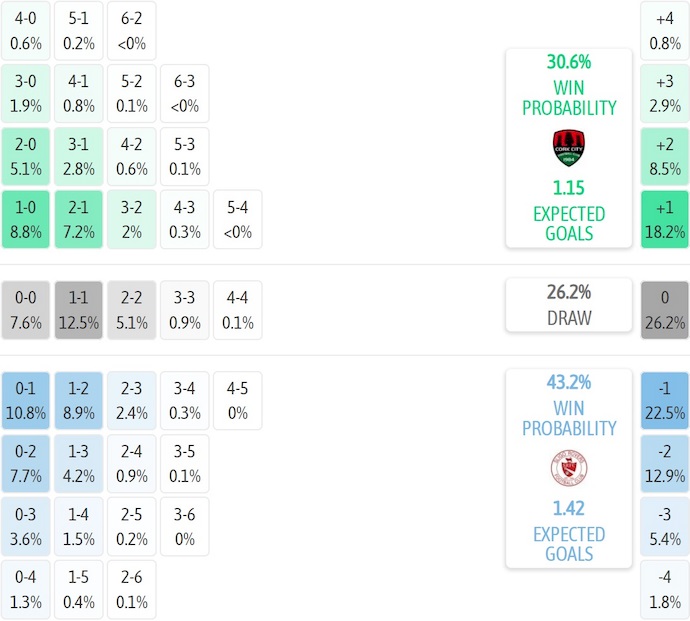Click the 2-1 score tile at 7.2%
This screenshot has width=690, height=621.
tap(79, 220)
